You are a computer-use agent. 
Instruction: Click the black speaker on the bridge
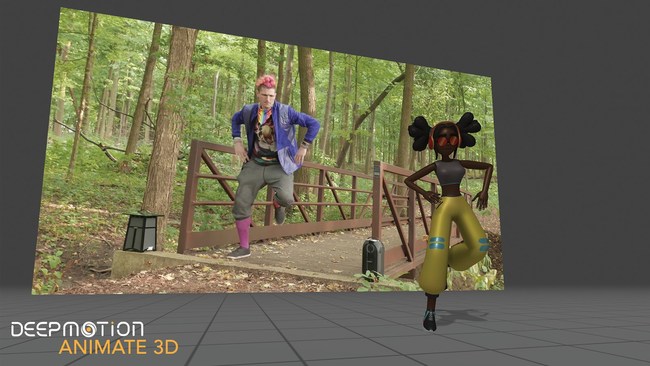373,257
